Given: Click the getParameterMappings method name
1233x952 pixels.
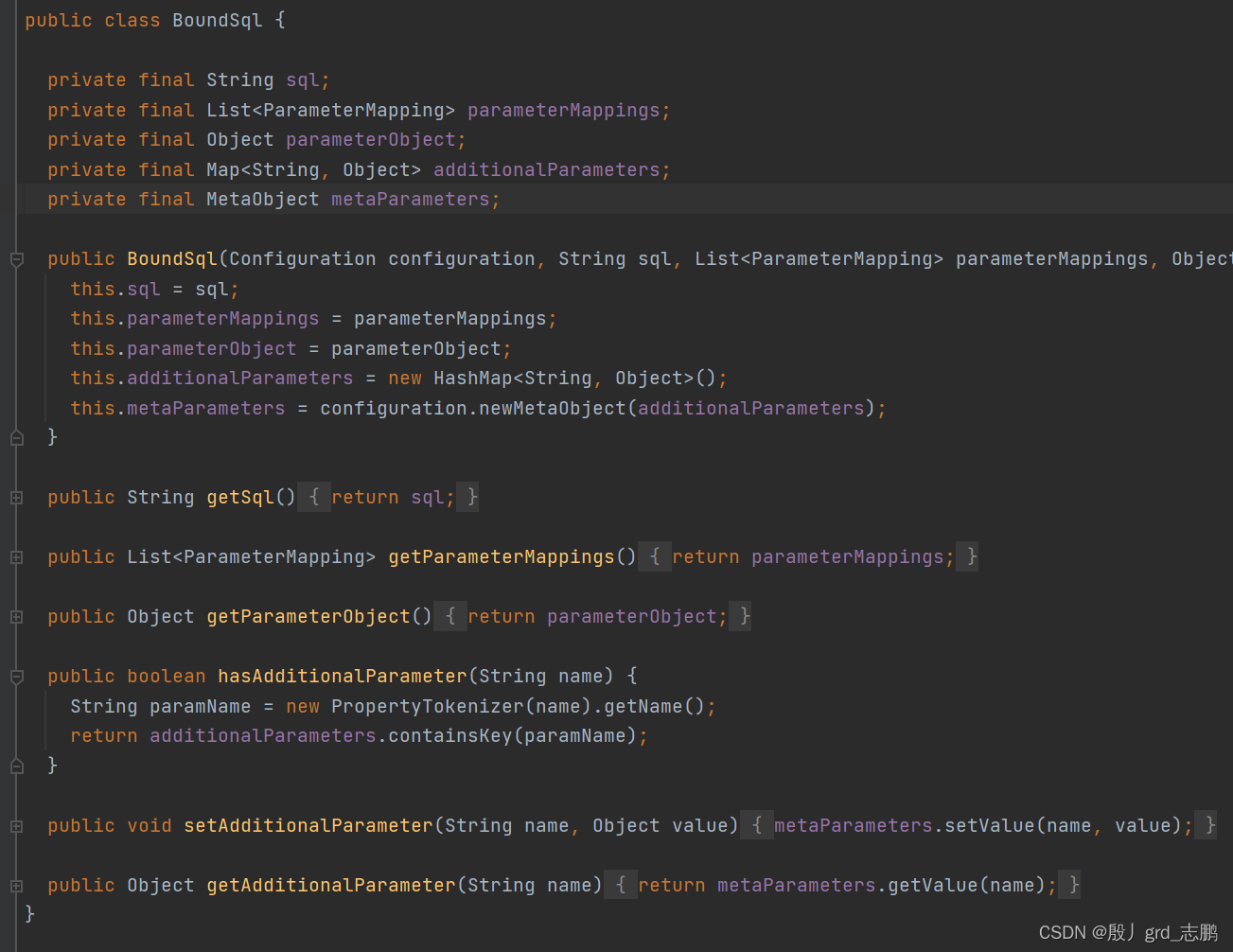Looking at the screenshot, I should point(502,557).
